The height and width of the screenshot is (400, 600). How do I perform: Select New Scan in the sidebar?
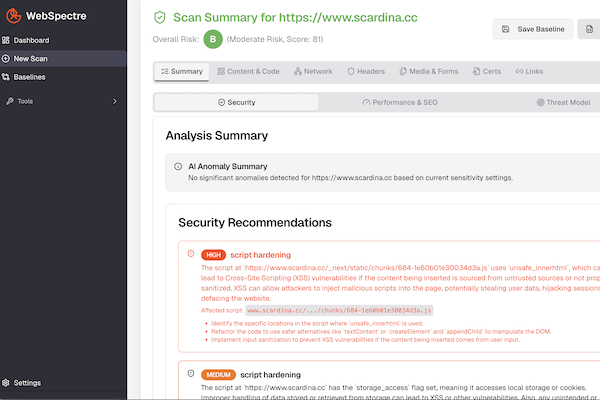click(63, 59)
